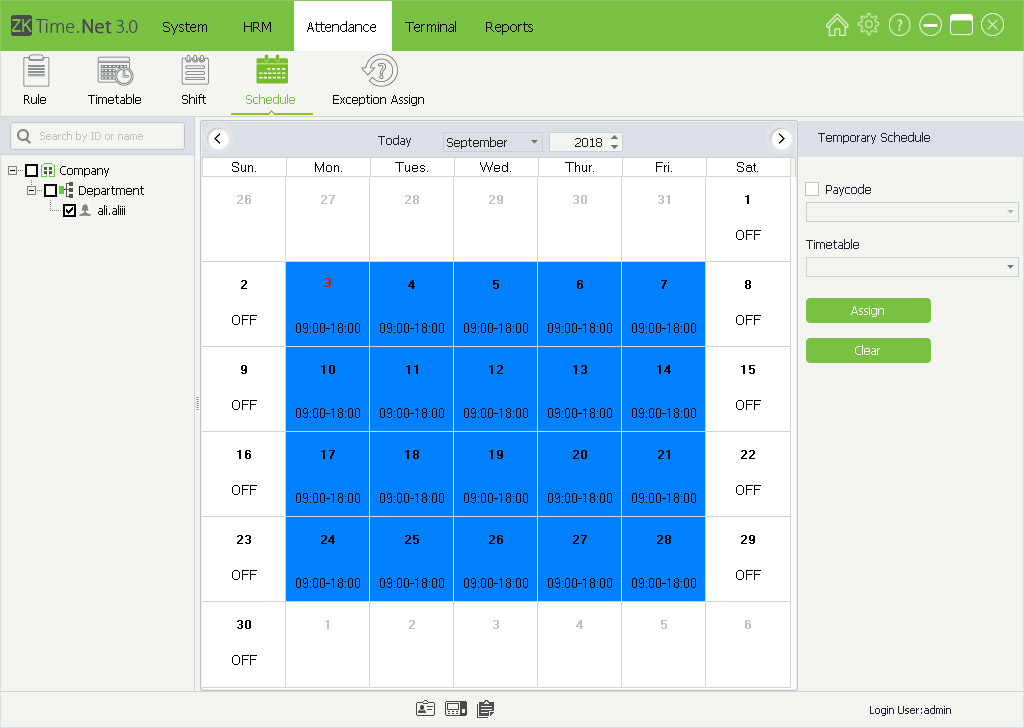Click the employee search field
Viewport: 1024px width, 728px height.
coord(98,136)
